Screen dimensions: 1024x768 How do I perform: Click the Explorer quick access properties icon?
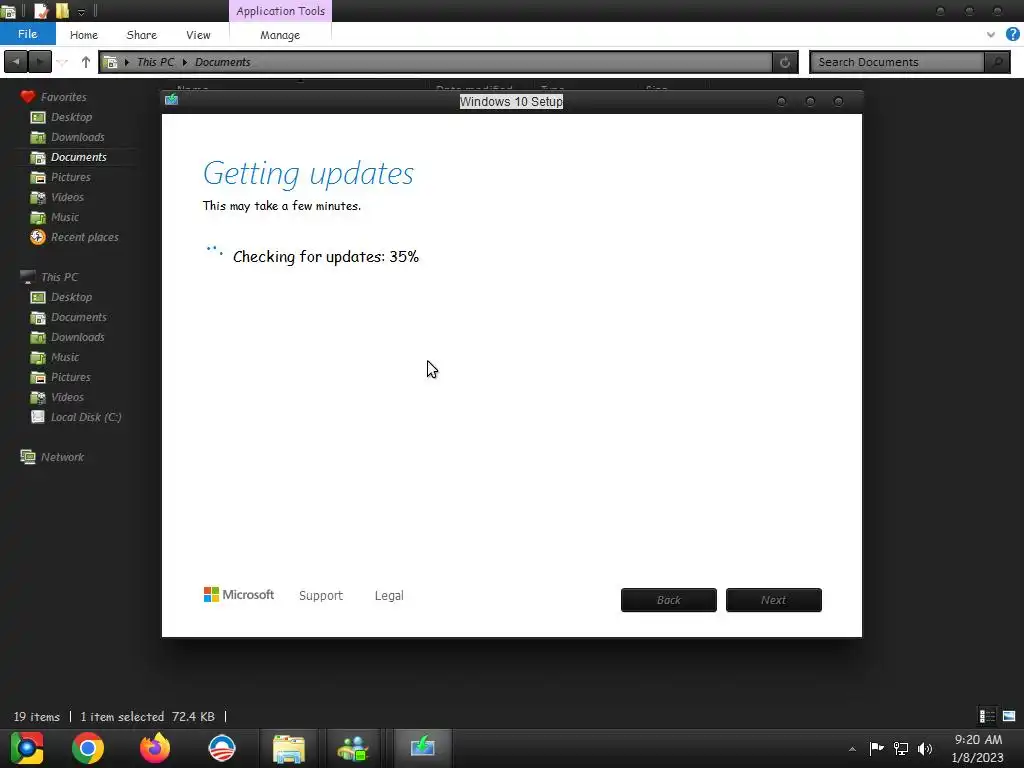click(x=40, y=11)
